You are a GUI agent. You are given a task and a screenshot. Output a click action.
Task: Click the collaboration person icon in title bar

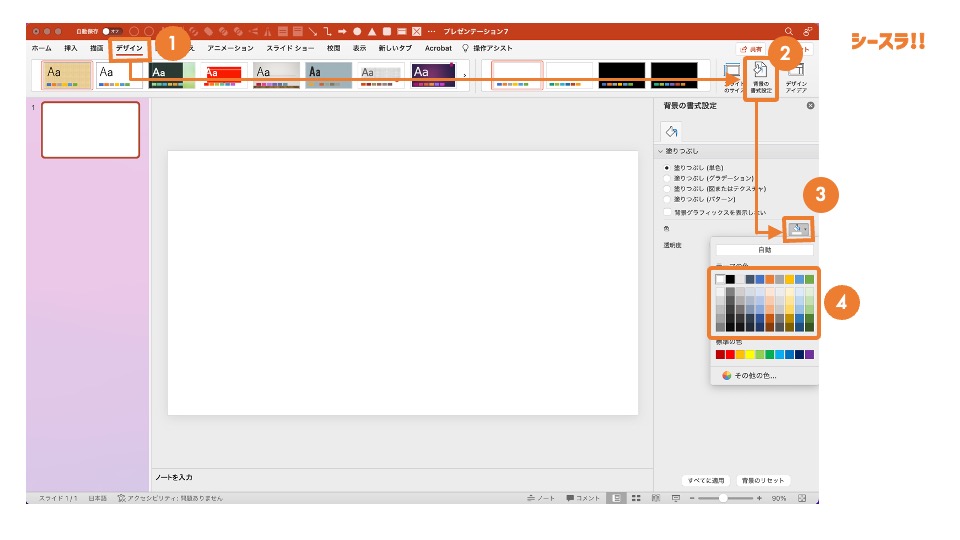(x=808, y=31)
